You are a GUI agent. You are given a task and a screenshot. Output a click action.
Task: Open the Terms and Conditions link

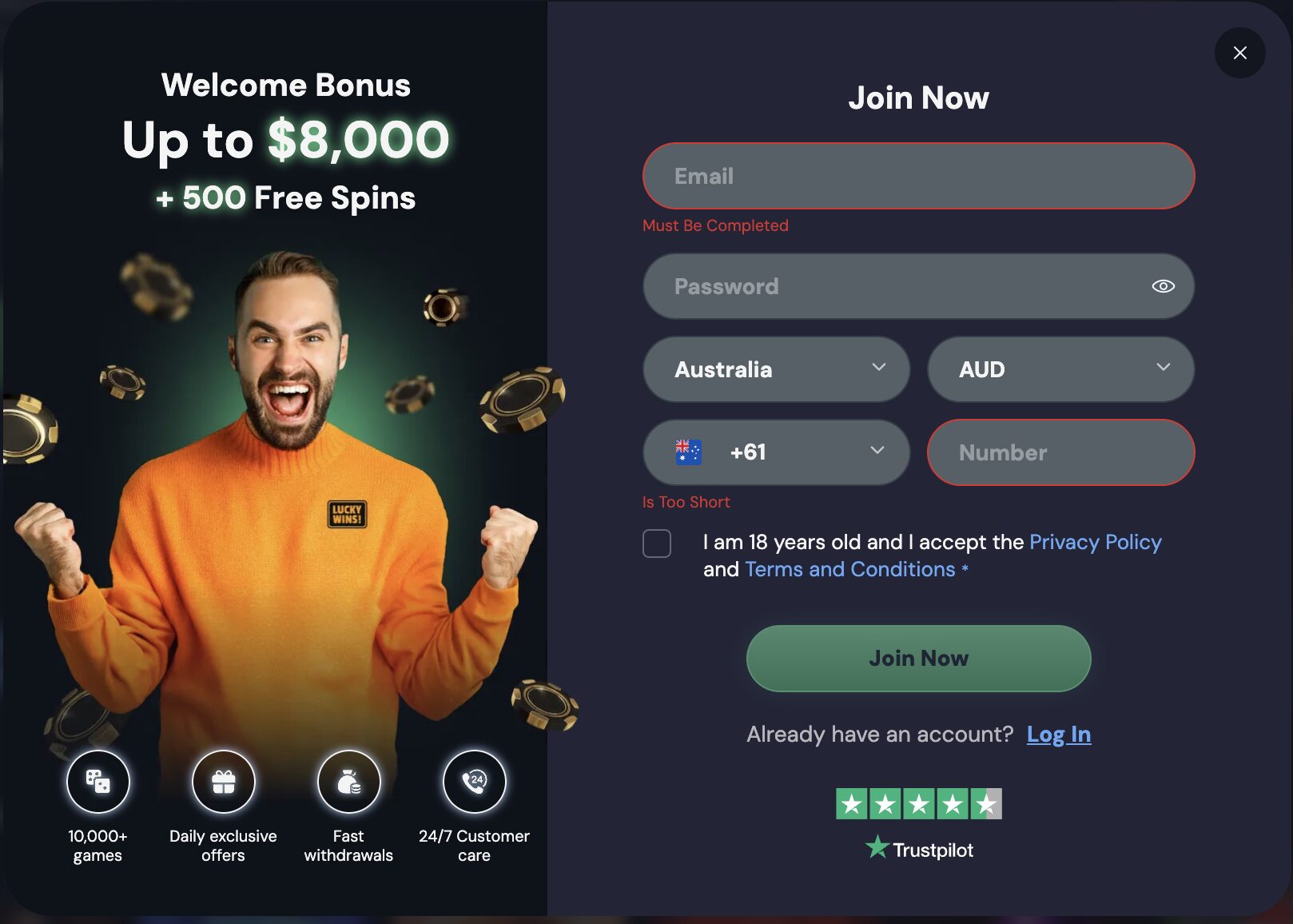pos(850,569)
